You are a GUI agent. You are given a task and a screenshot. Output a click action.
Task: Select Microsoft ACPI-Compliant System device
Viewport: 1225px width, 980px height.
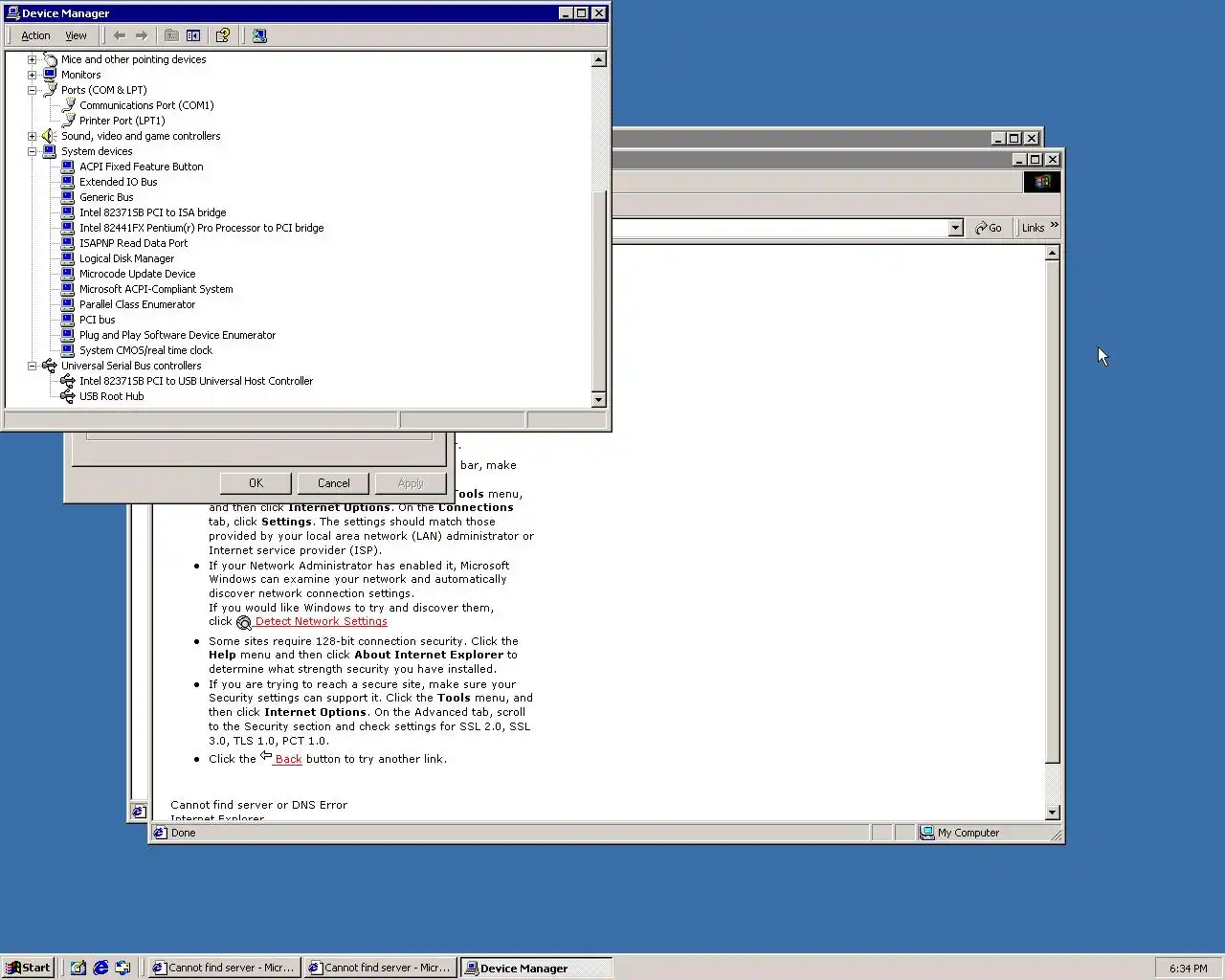pyautogui.click(x=156, y=289)
